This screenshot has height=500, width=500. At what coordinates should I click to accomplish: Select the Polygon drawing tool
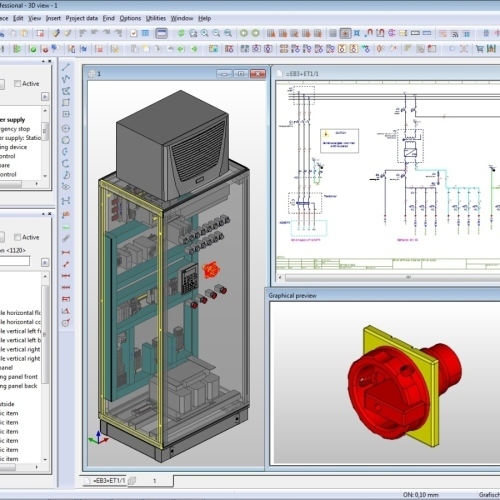tap(66, 91)
